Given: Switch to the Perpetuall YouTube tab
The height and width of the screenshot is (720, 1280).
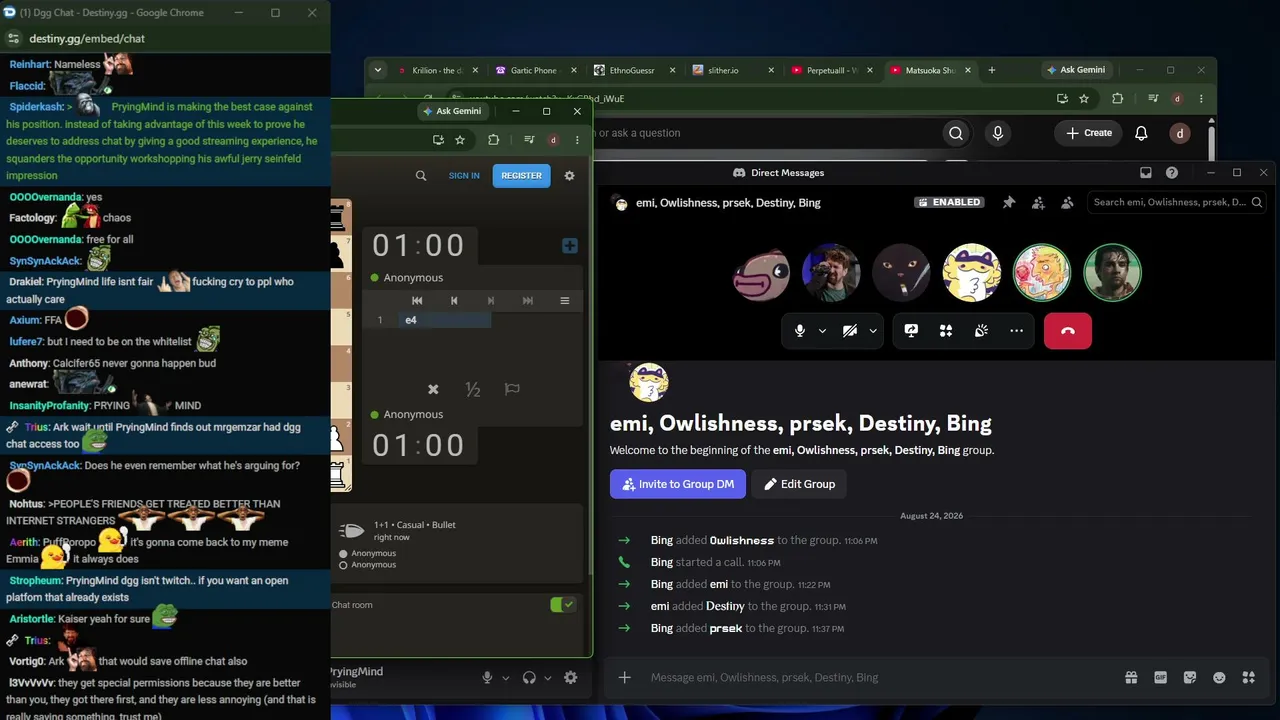Looking at the screenshot, I should [x=831, y=70].
